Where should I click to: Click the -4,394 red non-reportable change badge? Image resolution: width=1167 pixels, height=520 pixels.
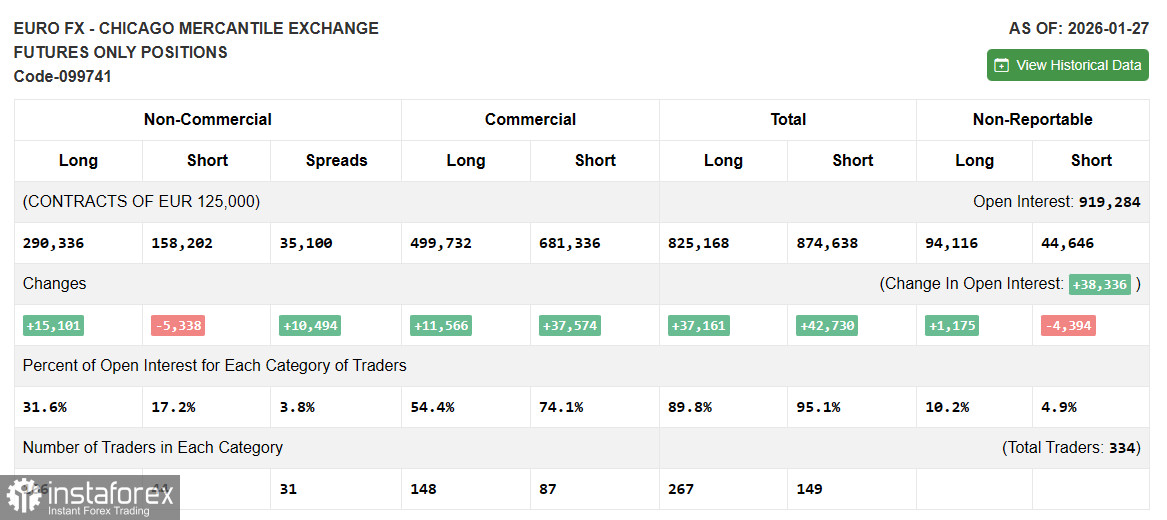[x=1068, y=325]
